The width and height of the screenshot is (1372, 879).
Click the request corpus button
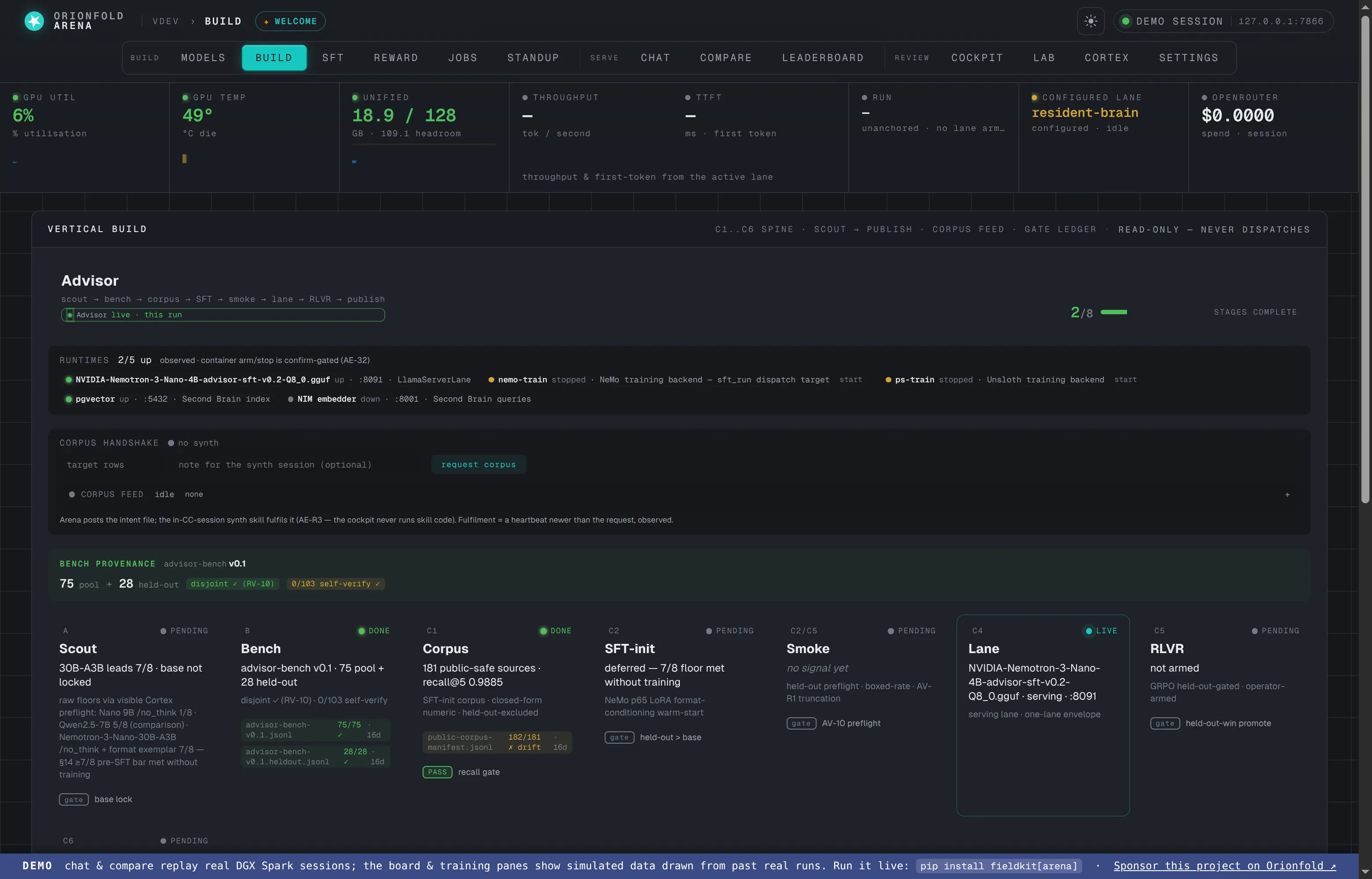(478, 465)
